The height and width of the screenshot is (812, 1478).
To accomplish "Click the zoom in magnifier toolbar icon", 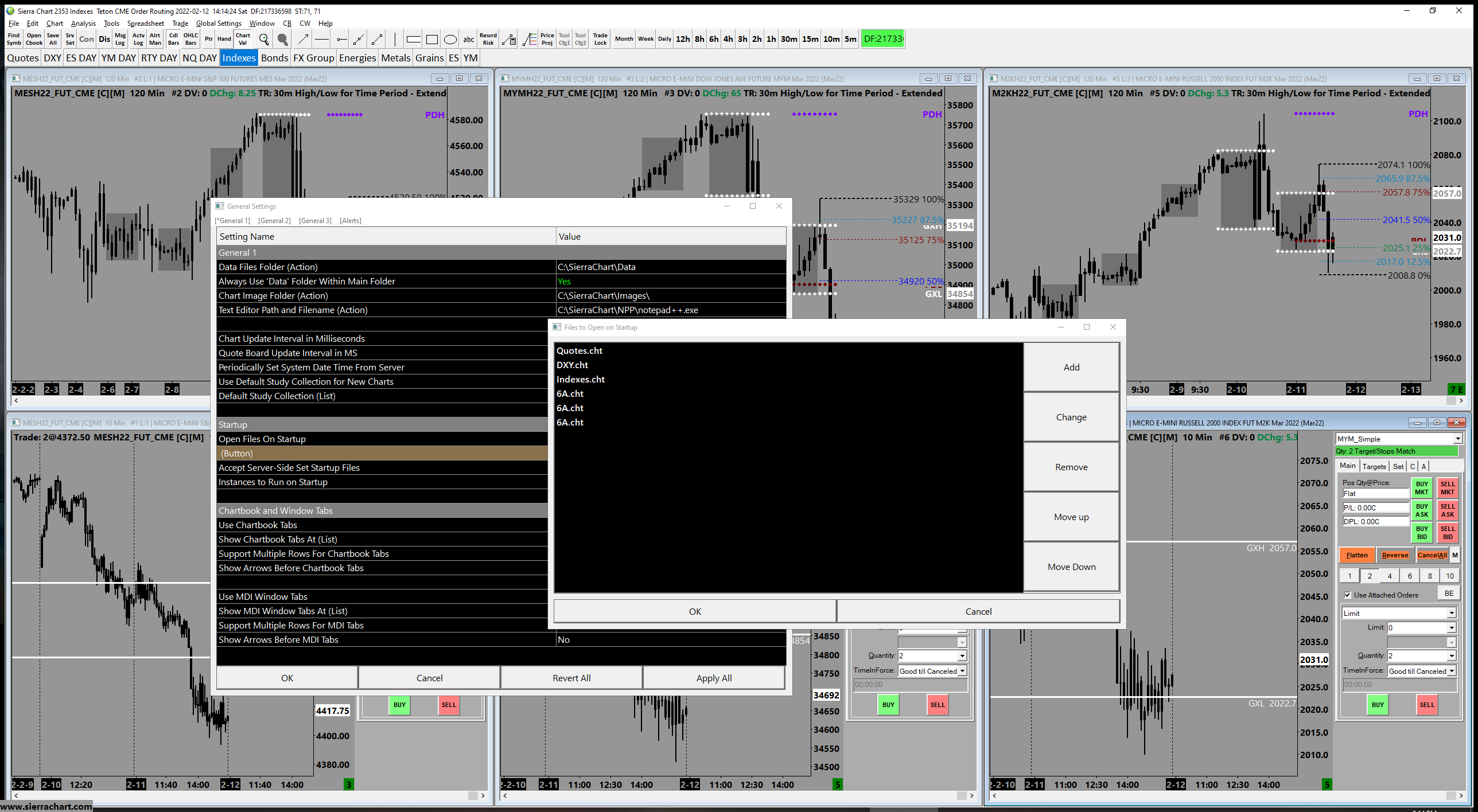I will (263, 39).
